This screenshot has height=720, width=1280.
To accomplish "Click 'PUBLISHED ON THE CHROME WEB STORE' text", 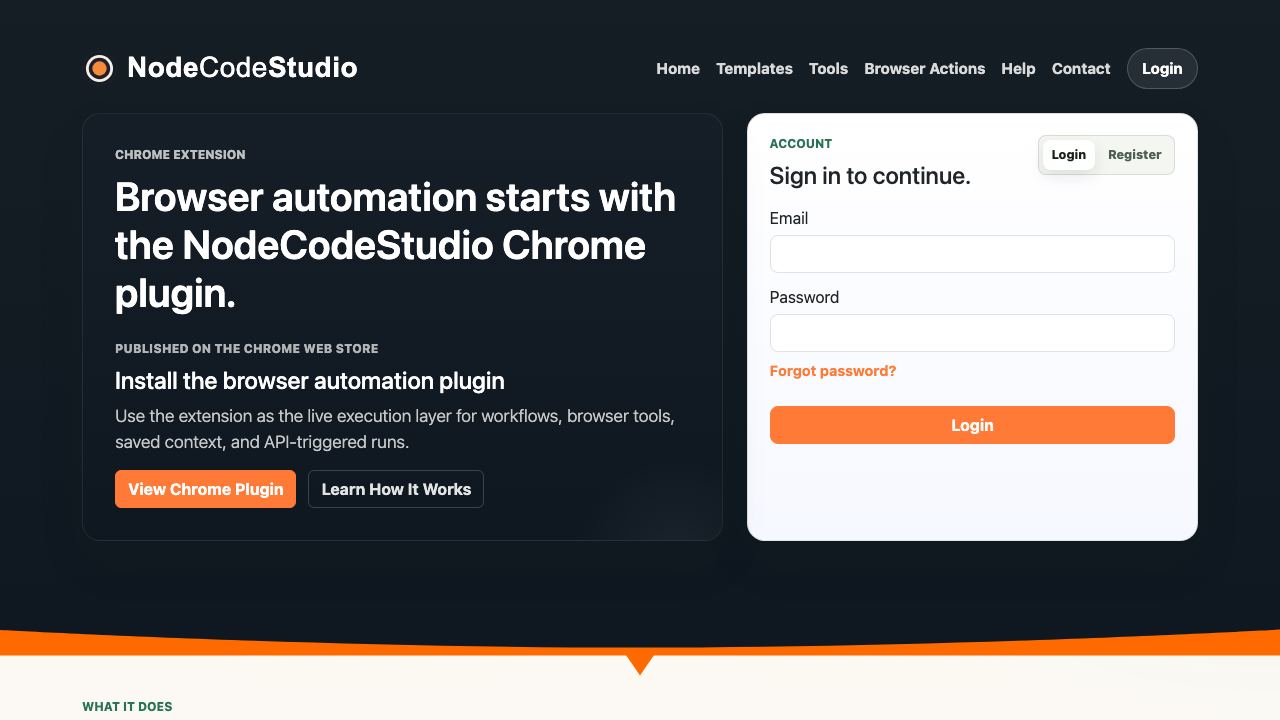I will pos(247,349).
